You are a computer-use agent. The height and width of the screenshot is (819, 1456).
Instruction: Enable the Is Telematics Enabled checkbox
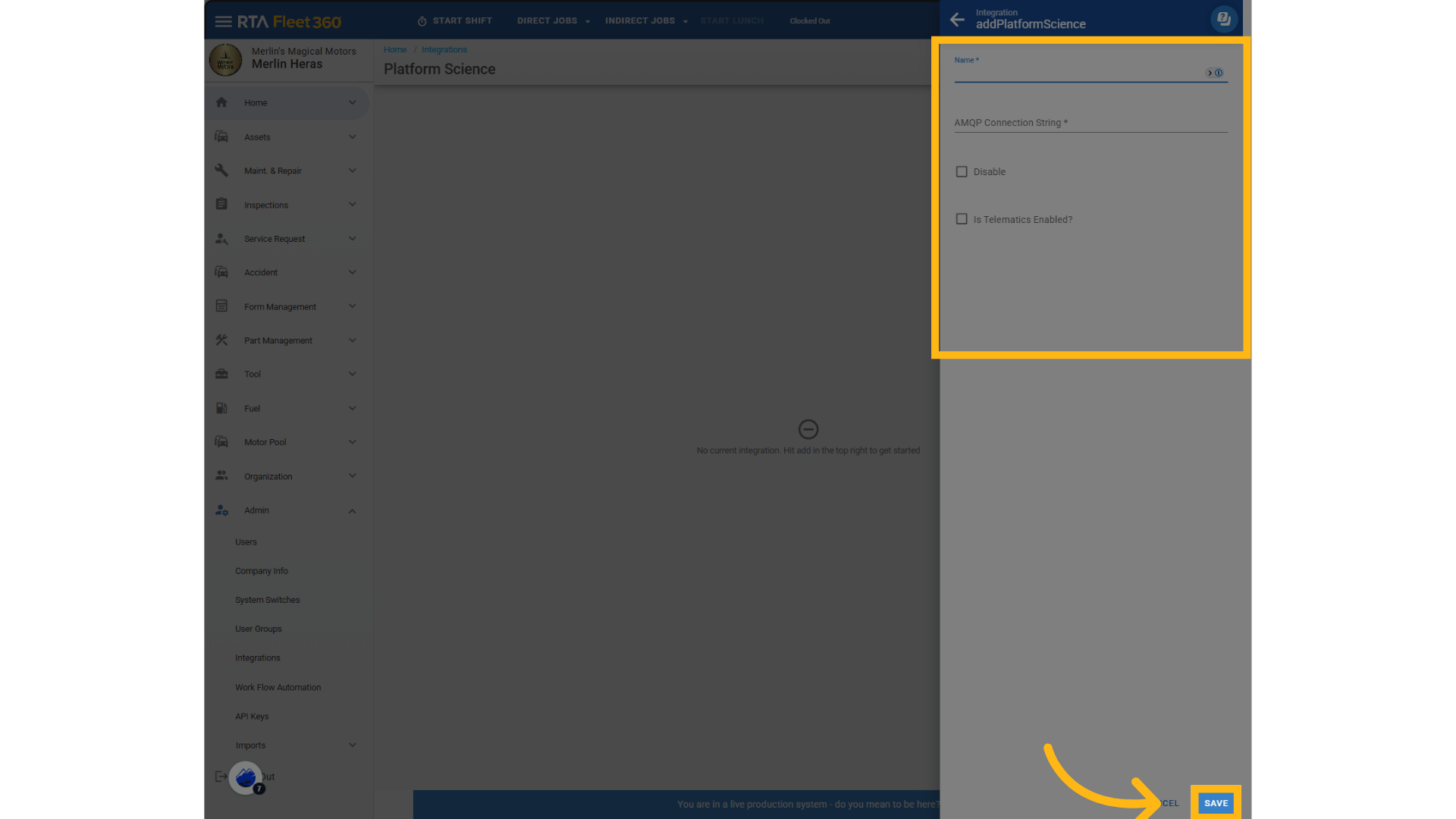(962, 219)
